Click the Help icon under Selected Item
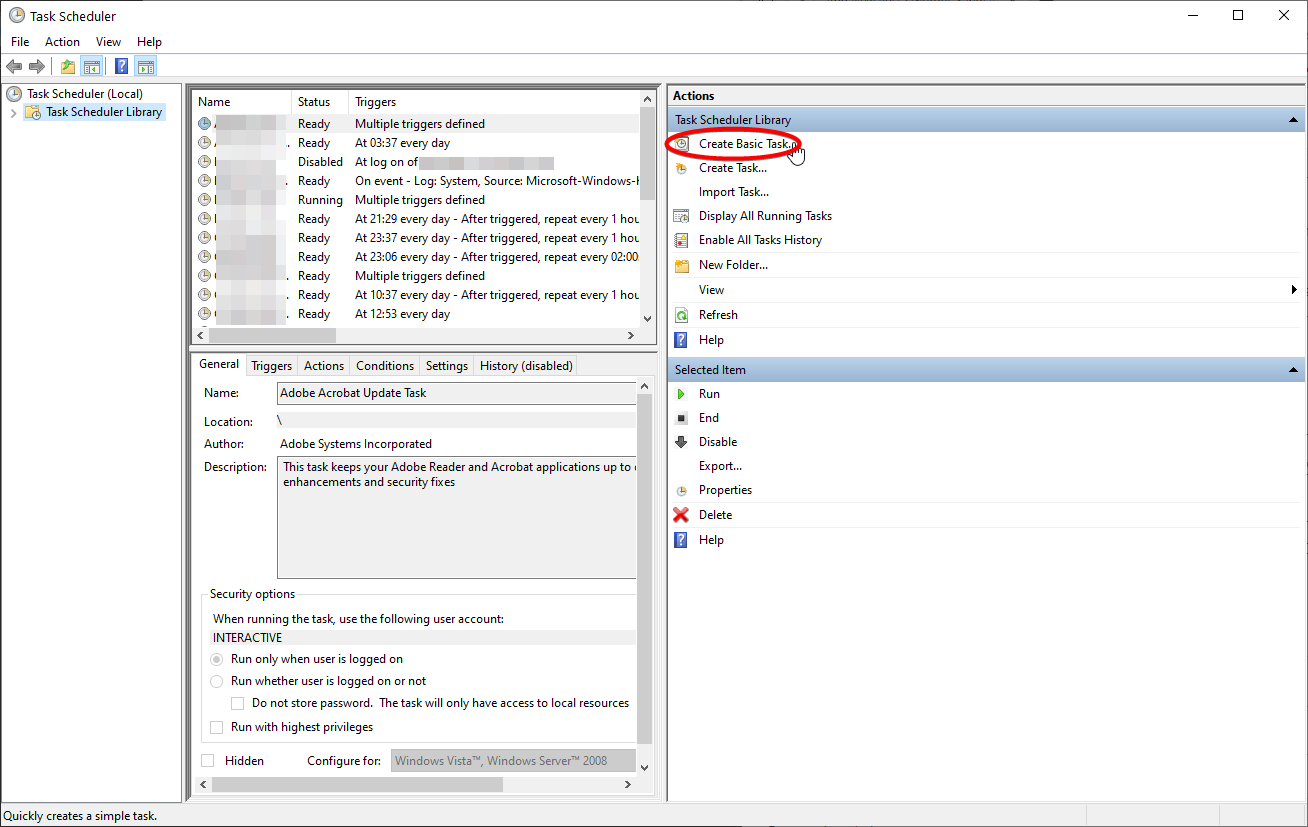The width and height of the screenshot is (1308, 827). 681,540
